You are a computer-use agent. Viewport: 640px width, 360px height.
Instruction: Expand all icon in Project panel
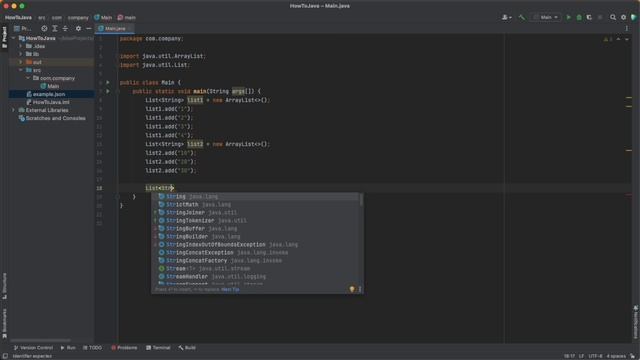[x=55, y=29]
